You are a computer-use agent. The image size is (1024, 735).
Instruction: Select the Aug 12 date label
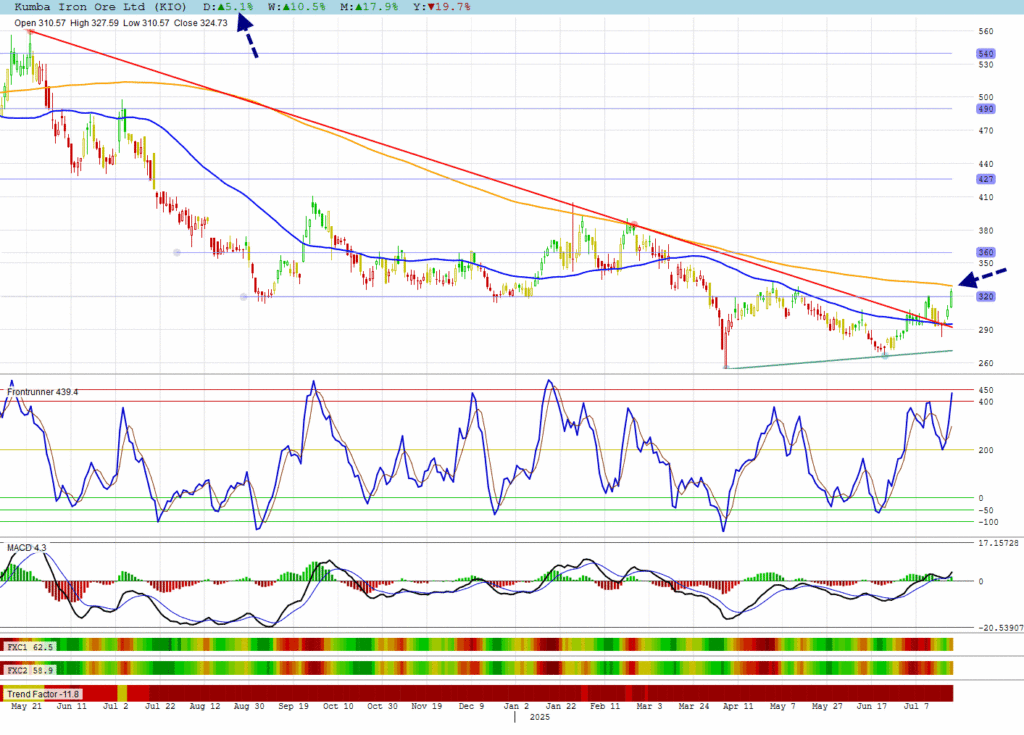pos(204,706)
